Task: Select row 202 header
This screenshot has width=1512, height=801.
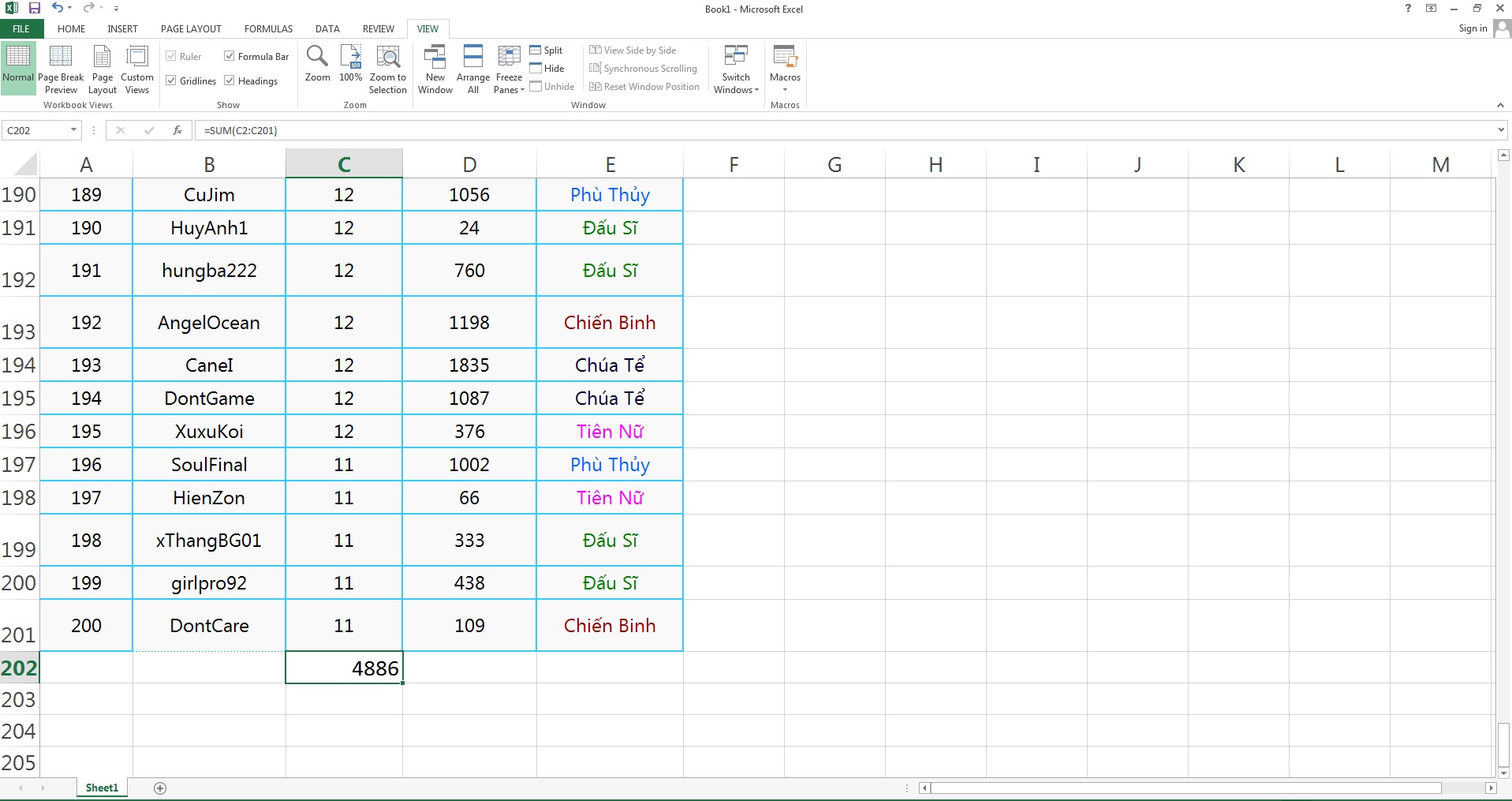Action: [x=19, y=668]
